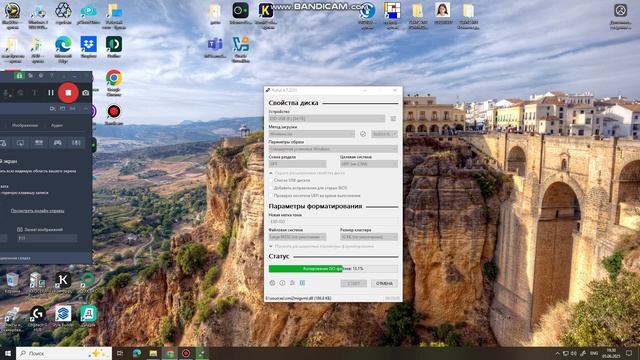Click the ENG language indicator in taskbar

pyautogui.click(x=594, y=353)
